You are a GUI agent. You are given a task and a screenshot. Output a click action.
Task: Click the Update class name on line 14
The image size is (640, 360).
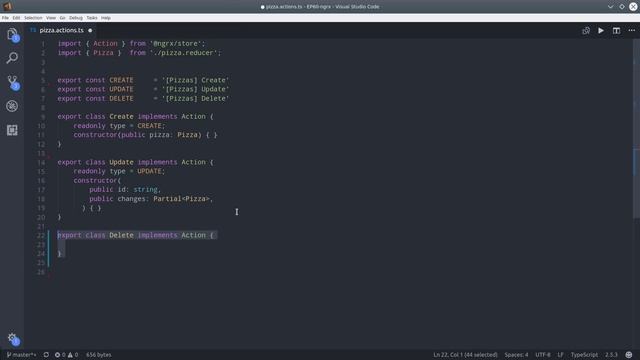(121, 162)
